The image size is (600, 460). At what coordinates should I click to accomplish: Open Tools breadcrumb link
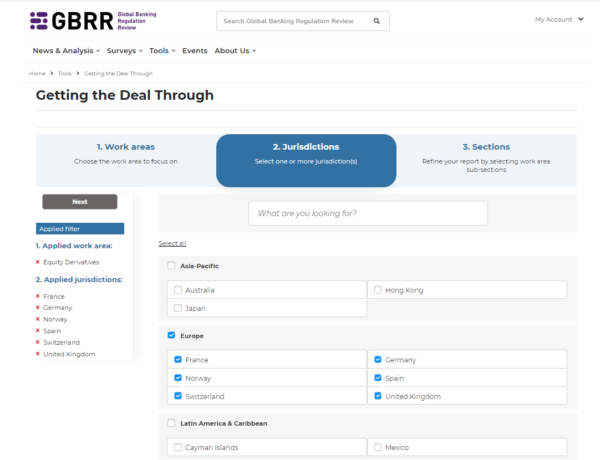[x=65, y=73]
